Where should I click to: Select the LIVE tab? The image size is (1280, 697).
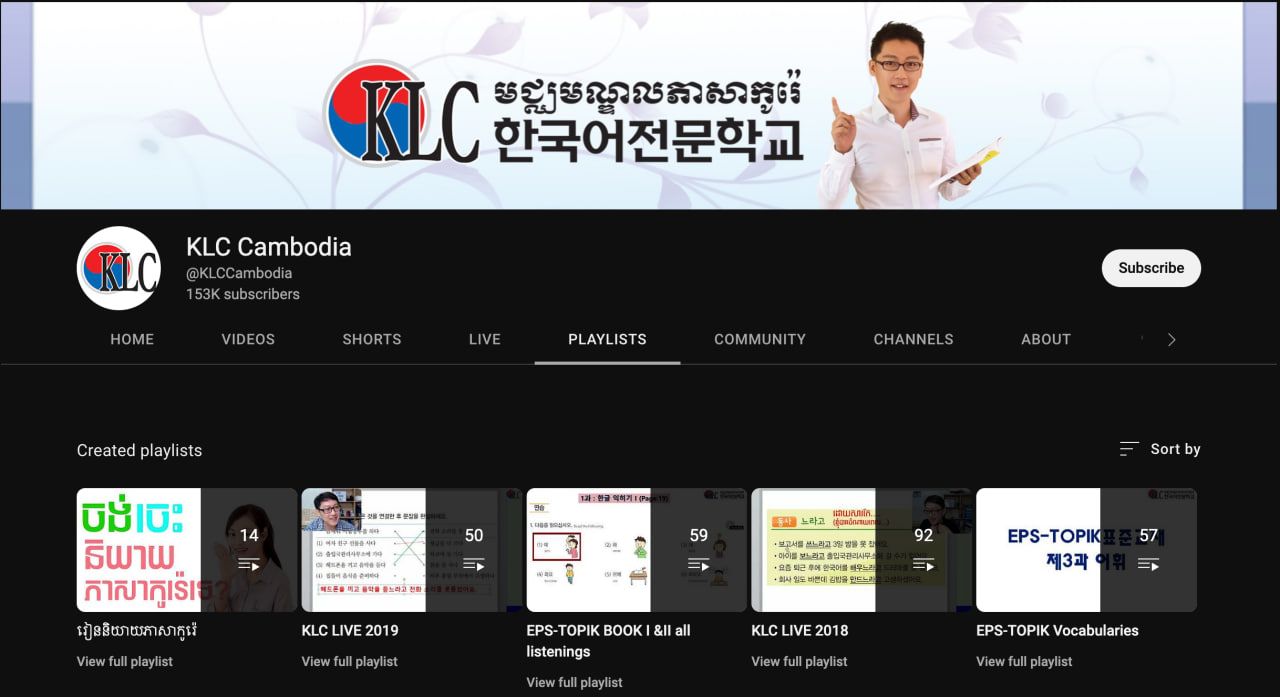click(x=485, y=339)
